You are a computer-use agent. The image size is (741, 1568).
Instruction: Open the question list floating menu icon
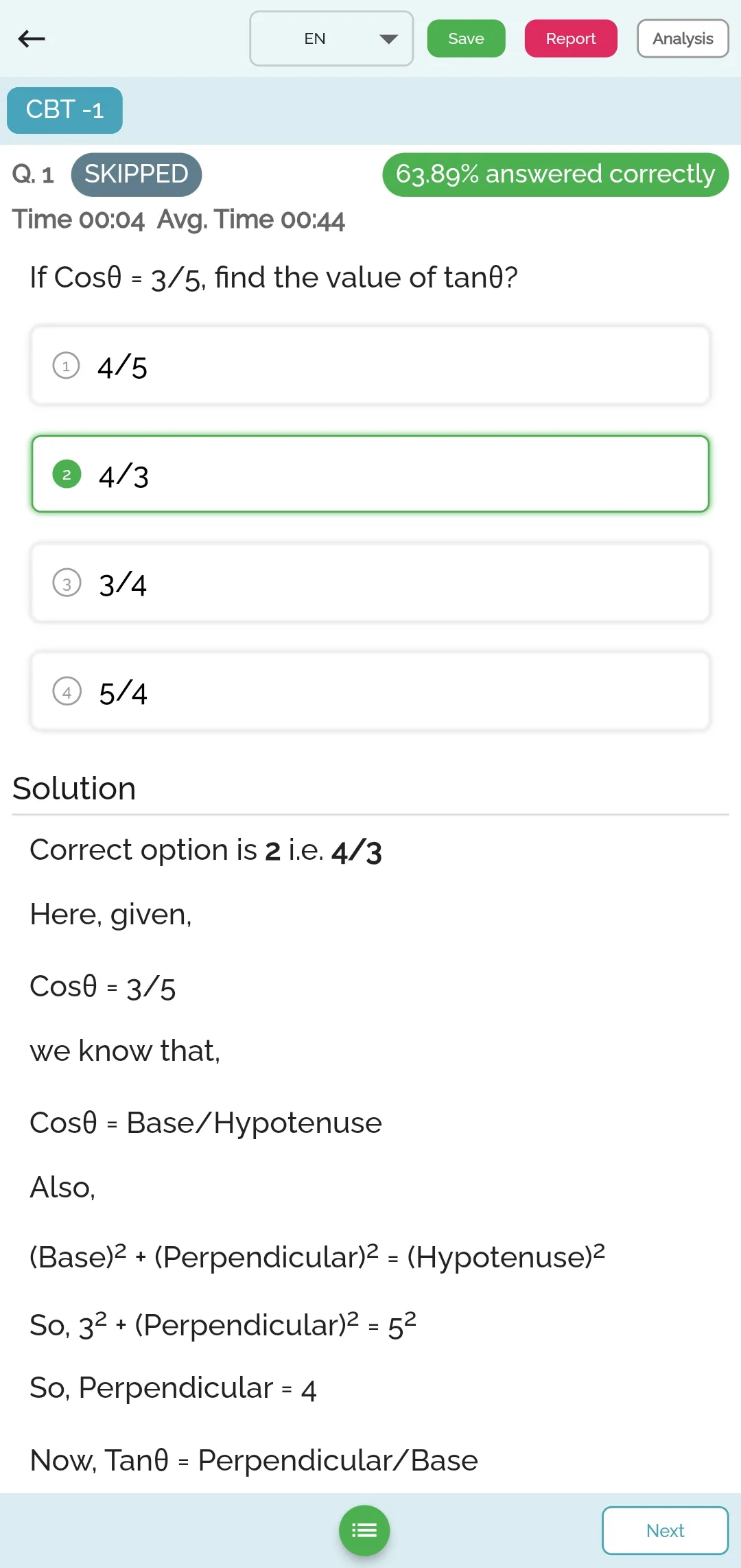[364, 1530]
